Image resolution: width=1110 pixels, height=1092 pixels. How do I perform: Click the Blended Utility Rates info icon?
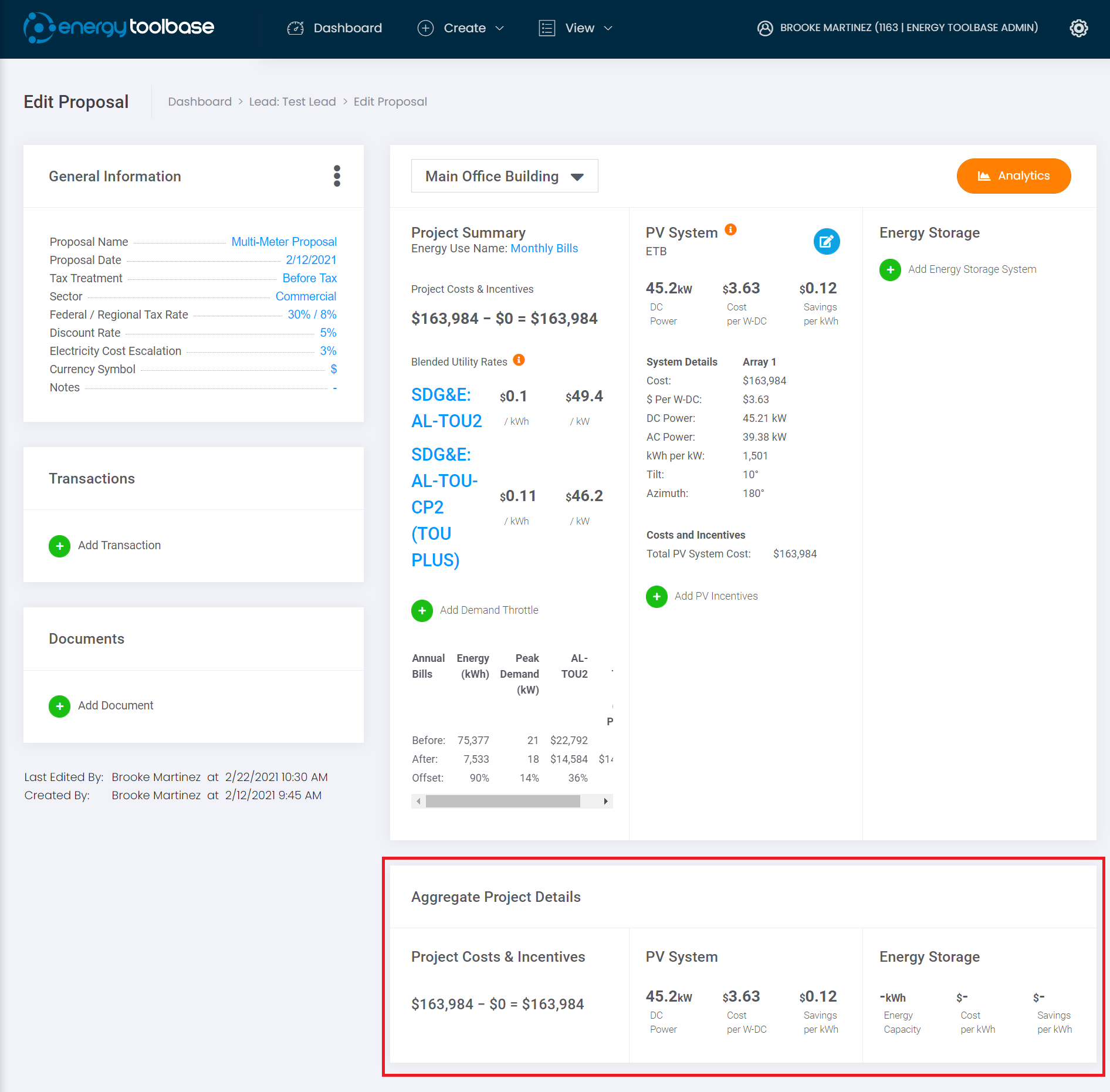(519, 360)
